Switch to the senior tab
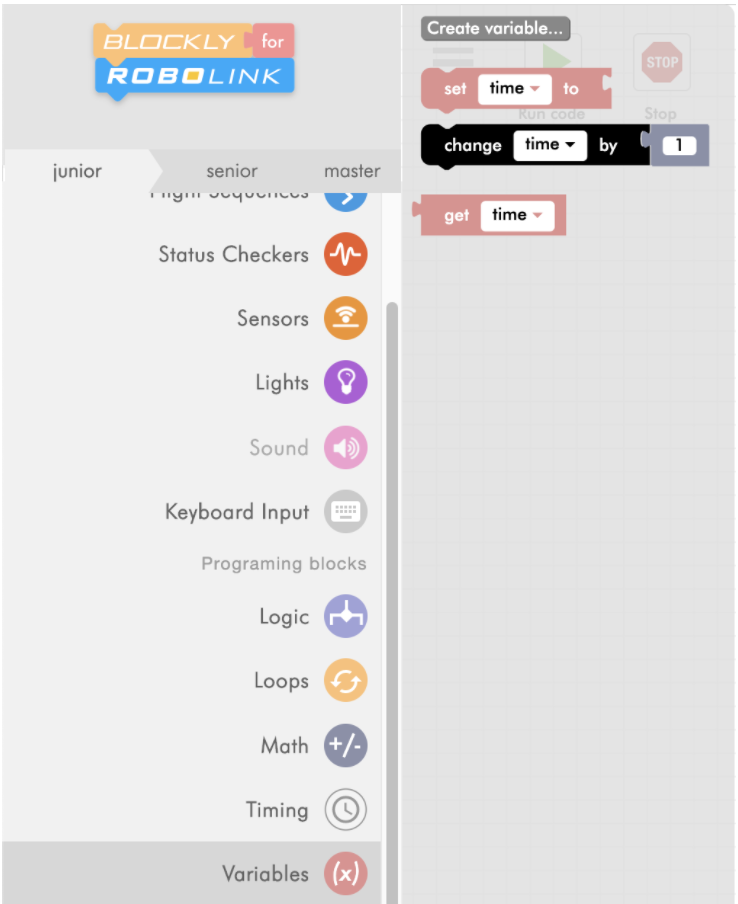This screenshot has height=904, width=738. (x=232, y=171)
